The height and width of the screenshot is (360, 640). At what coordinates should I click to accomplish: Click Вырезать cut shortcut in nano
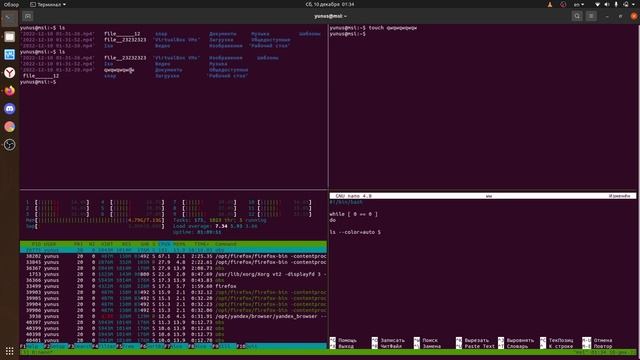473,340
